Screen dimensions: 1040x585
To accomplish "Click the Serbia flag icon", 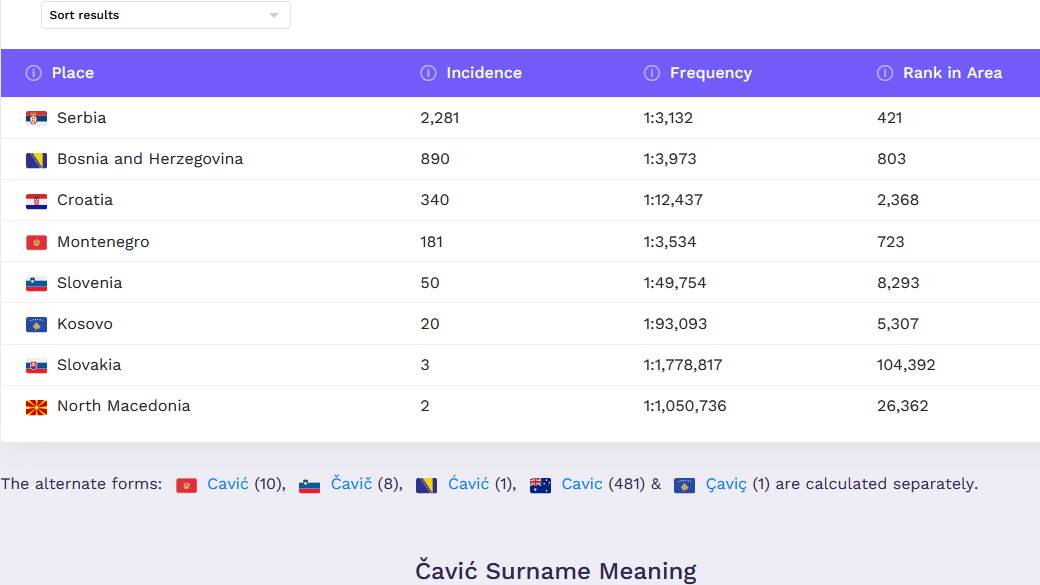I will point(37,118).
